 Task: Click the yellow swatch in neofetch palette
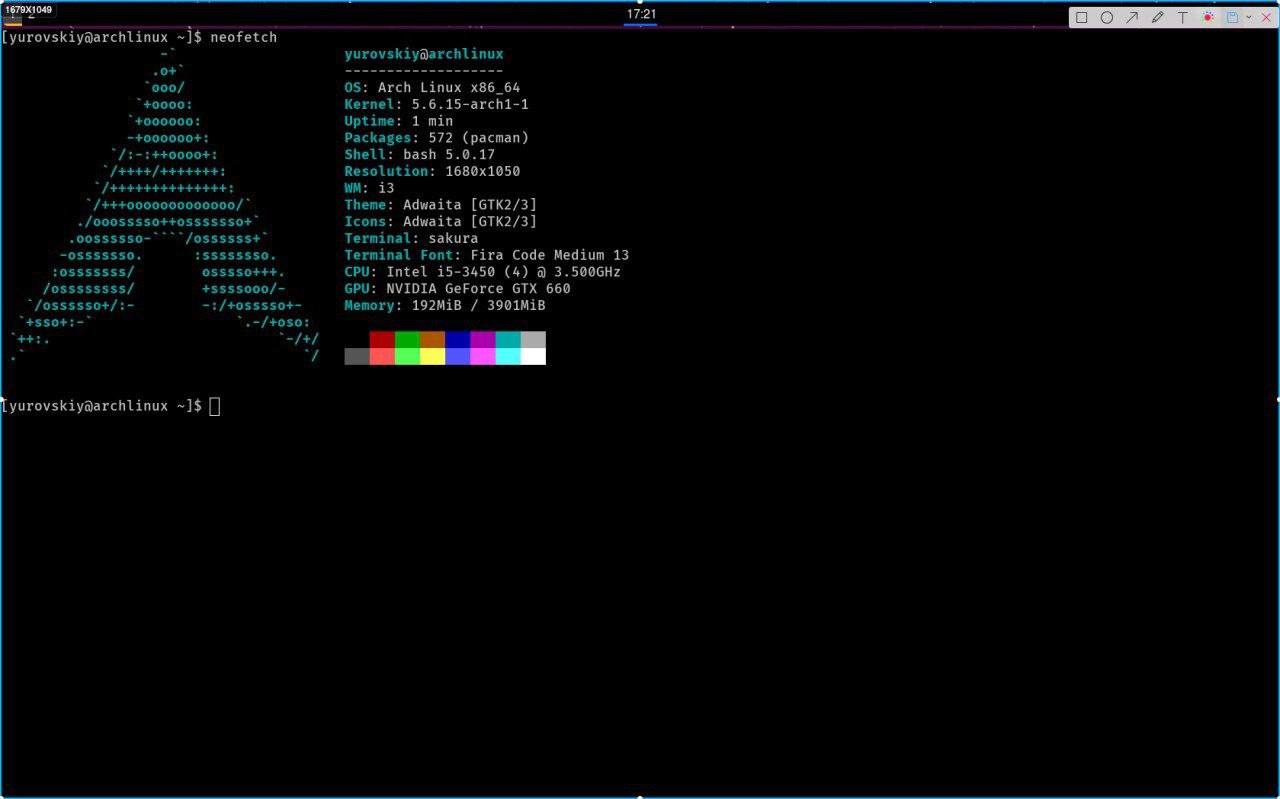tap(432, 357)
